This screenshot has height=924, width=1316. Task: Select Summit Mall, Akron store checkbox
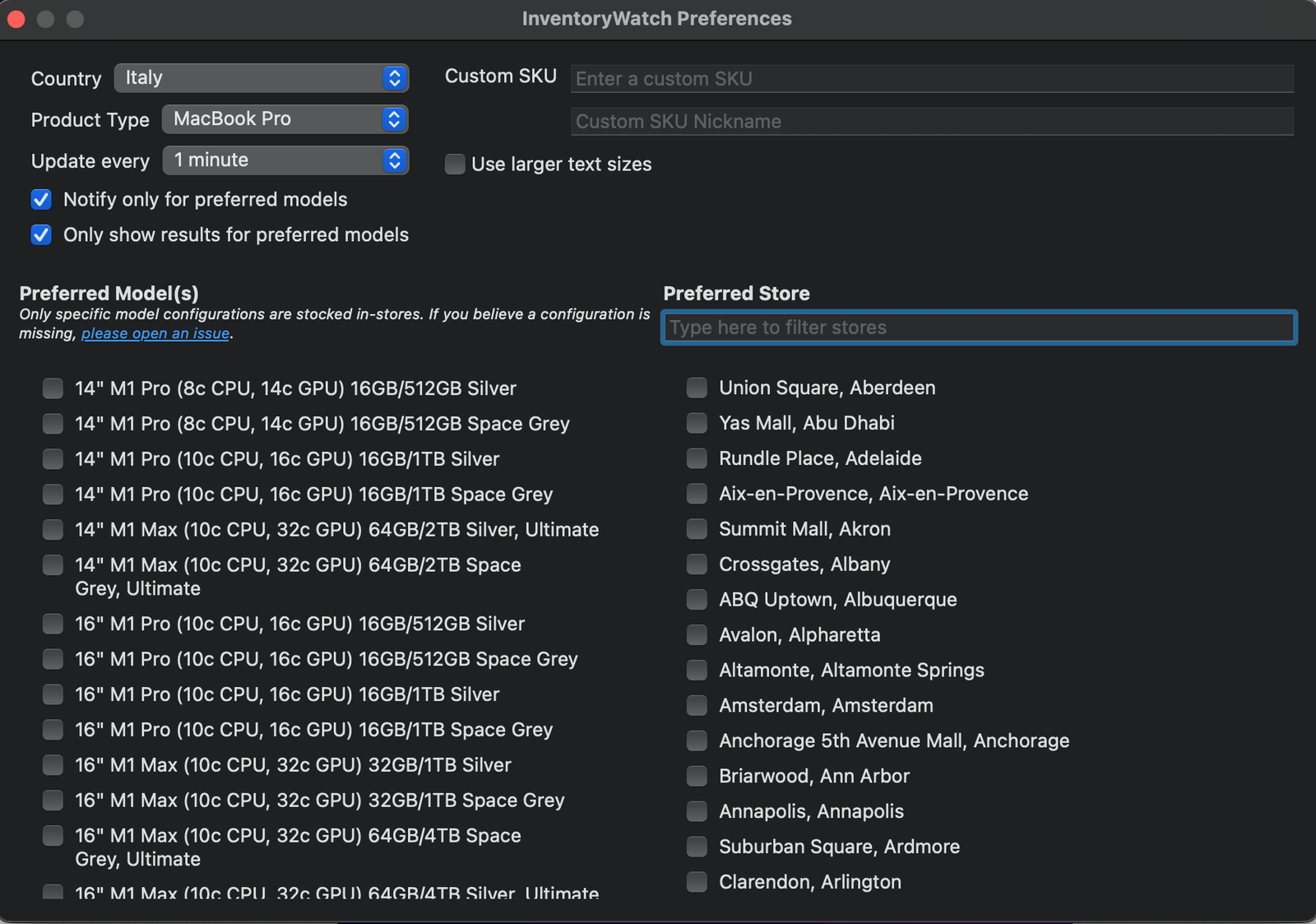coord(697,529)
